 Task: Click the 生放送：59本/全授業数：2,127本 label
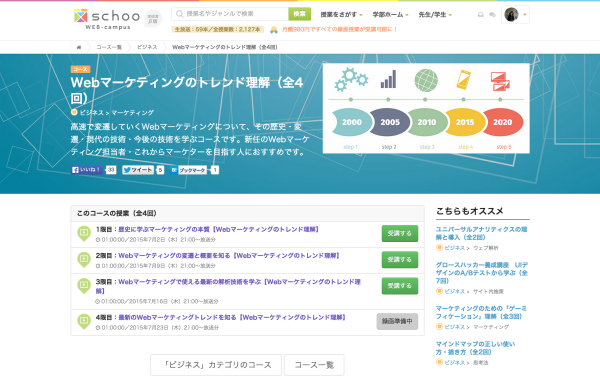click(x=217, y=29)
